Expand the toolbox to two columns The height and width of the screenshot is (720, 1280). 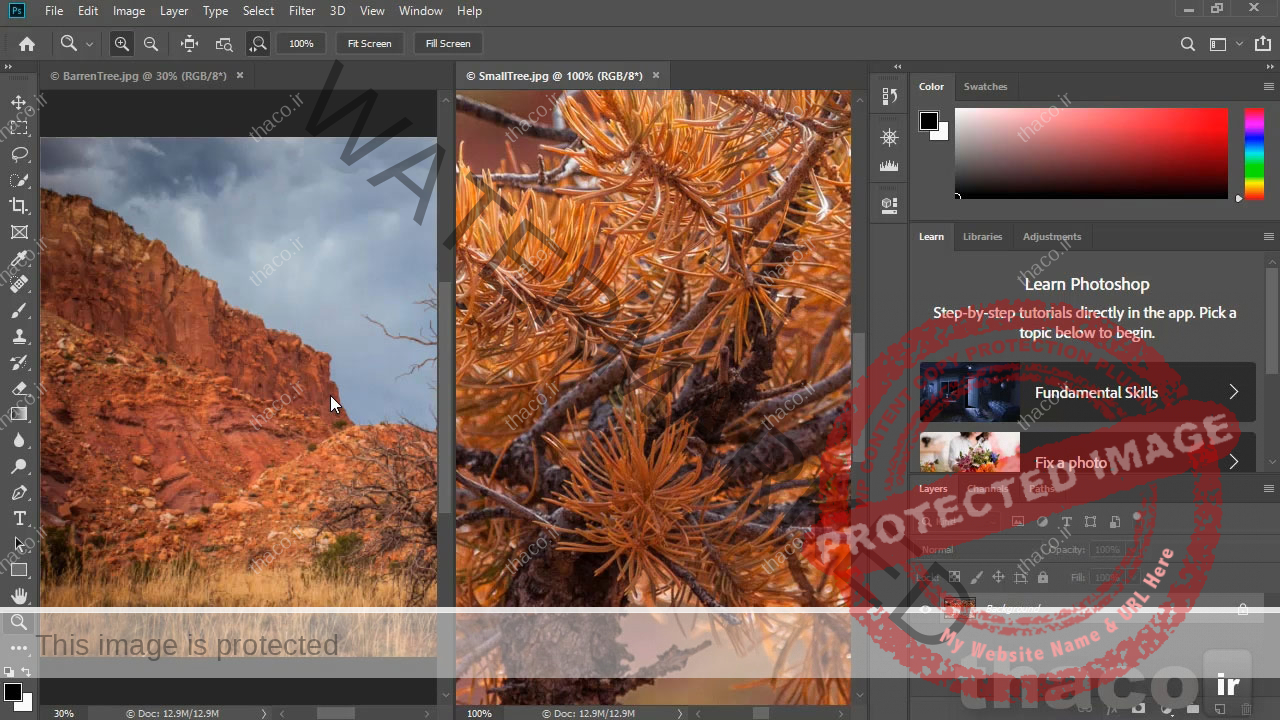point(8,67)
